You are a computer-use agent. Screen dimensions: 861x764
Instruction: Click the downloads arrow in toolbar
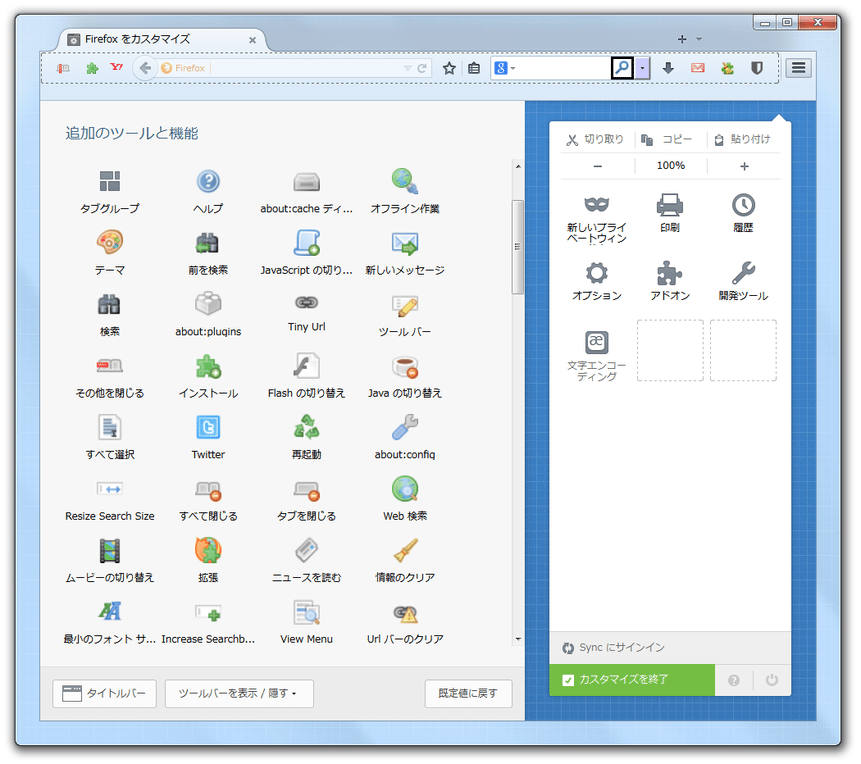(668, 68)
